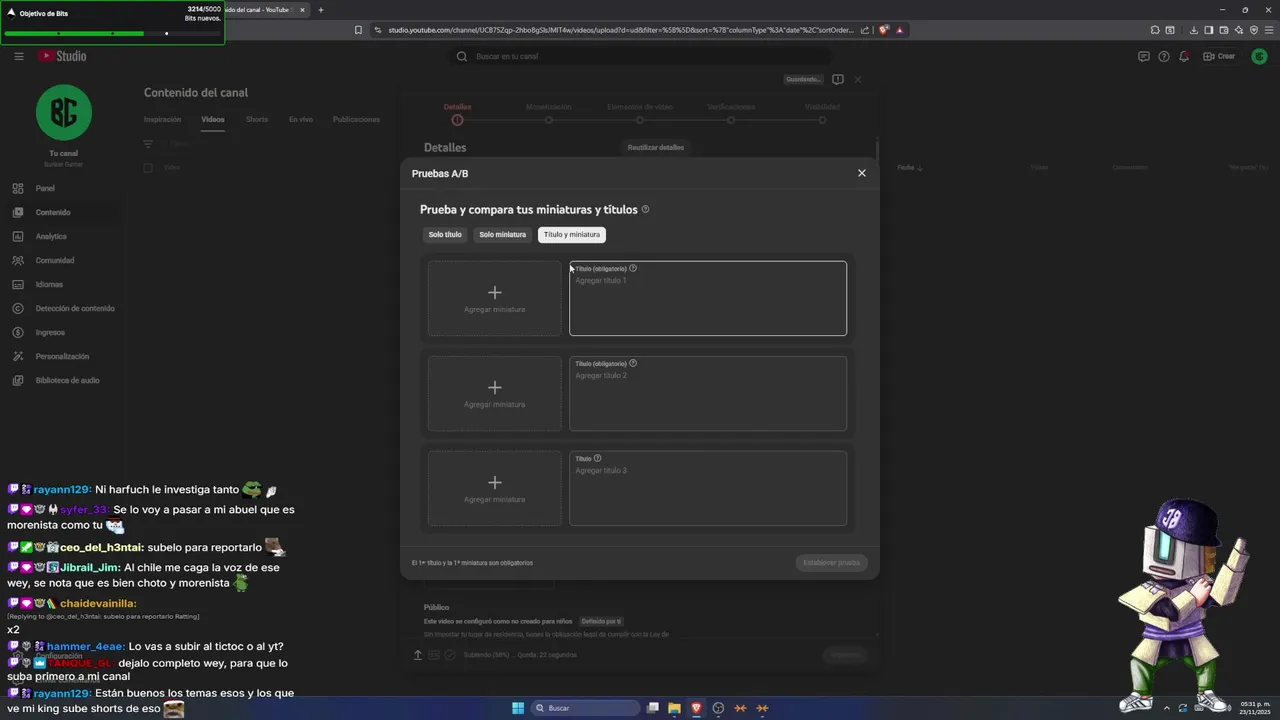Viewport: 1280px width, 720px height.
Task: Open OBS Studio from the taskbar
Action: [718, 708]
